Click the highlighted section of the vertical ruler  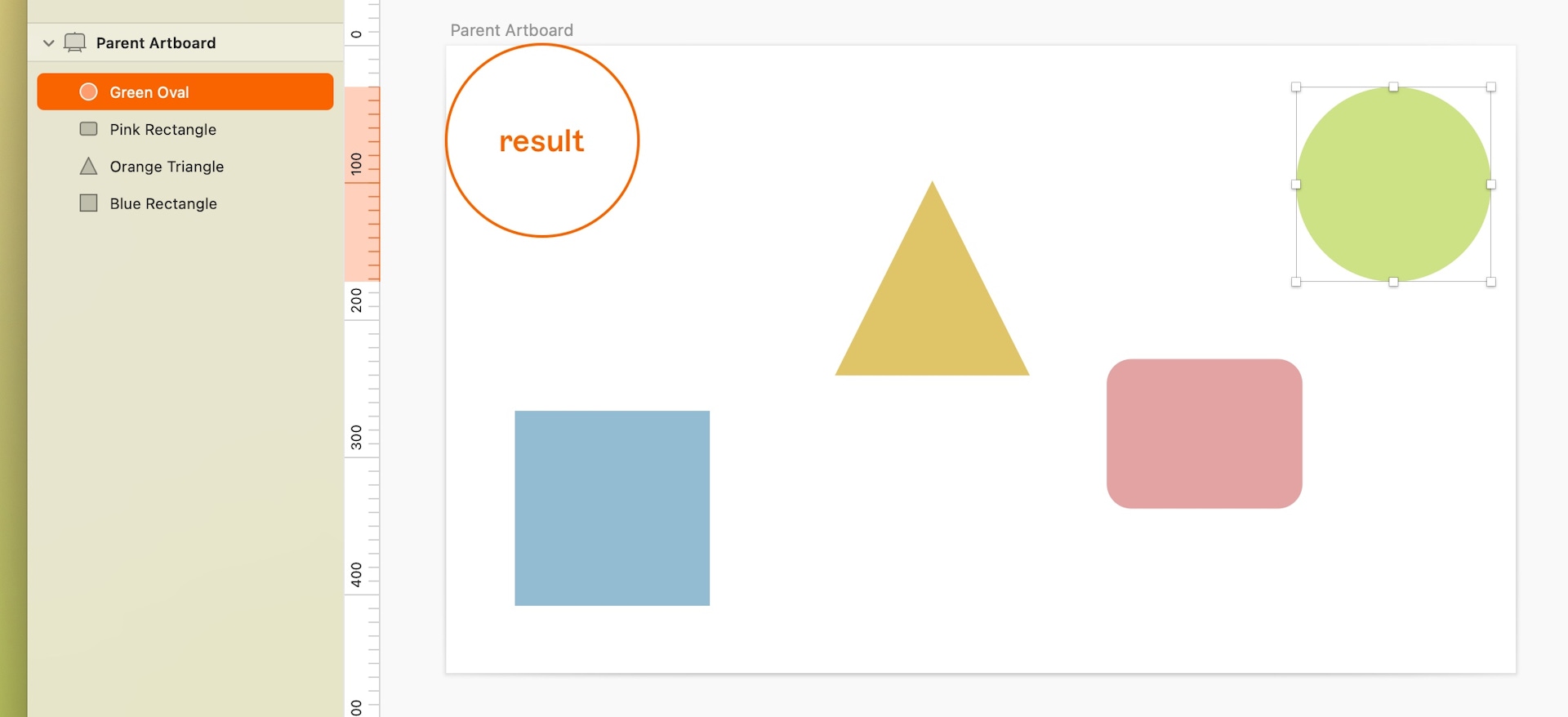coord(362,184)
